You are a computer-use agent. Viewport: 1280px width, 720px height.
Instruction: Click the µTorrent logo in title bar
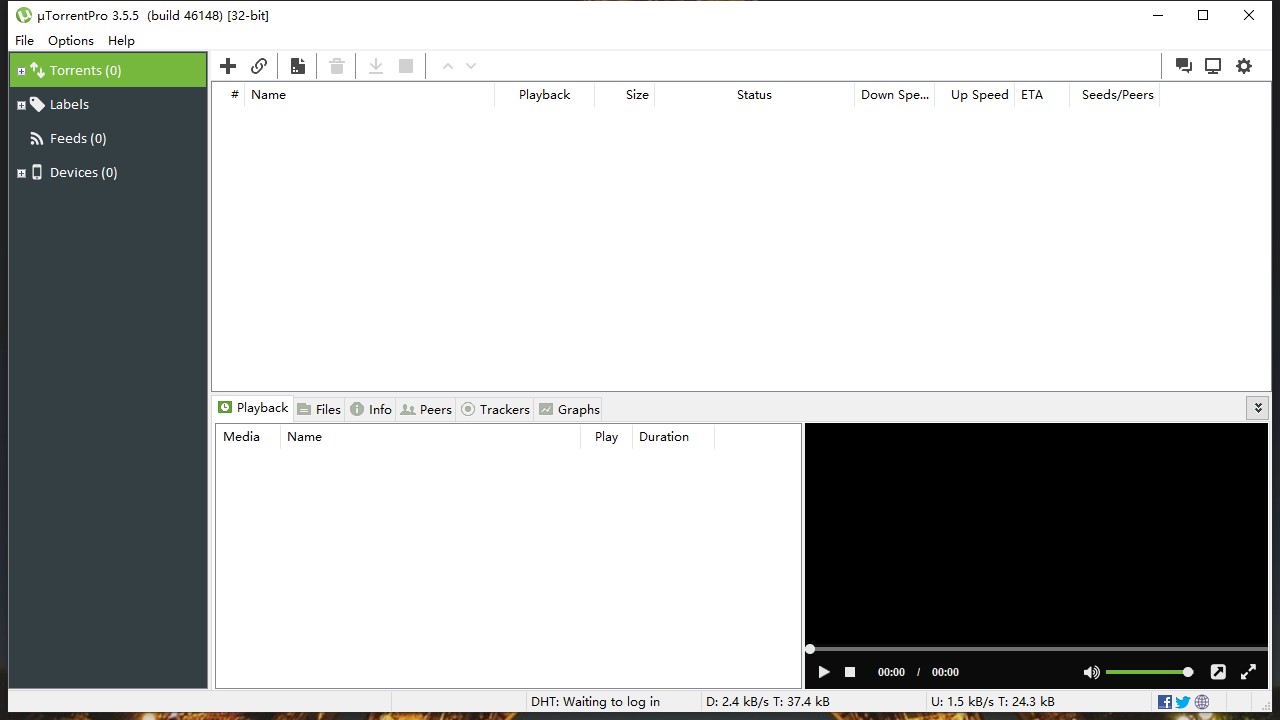pos(24,15)
